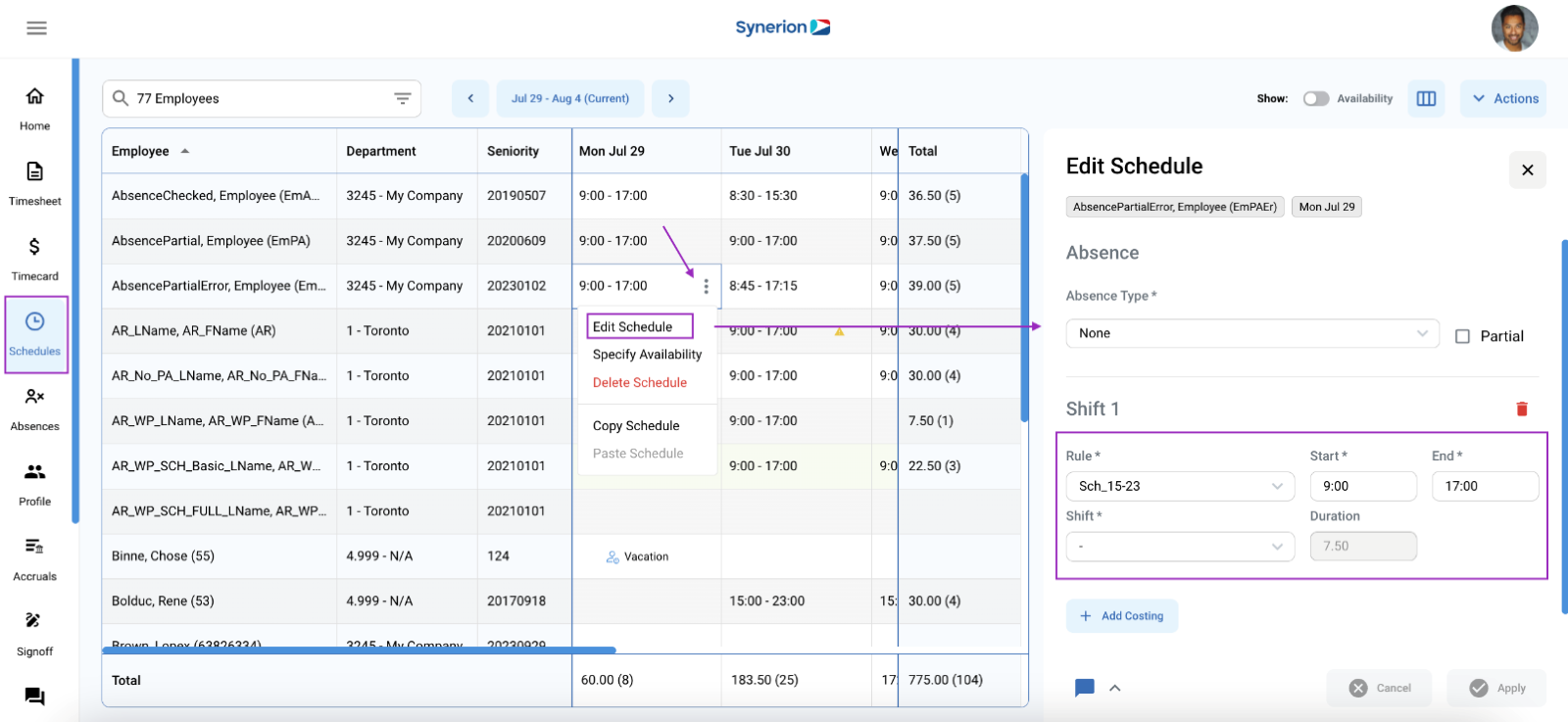Select AR_LName, AR_FName (AR) row
Screen dimensions: 1568x722
coord(193,331)
